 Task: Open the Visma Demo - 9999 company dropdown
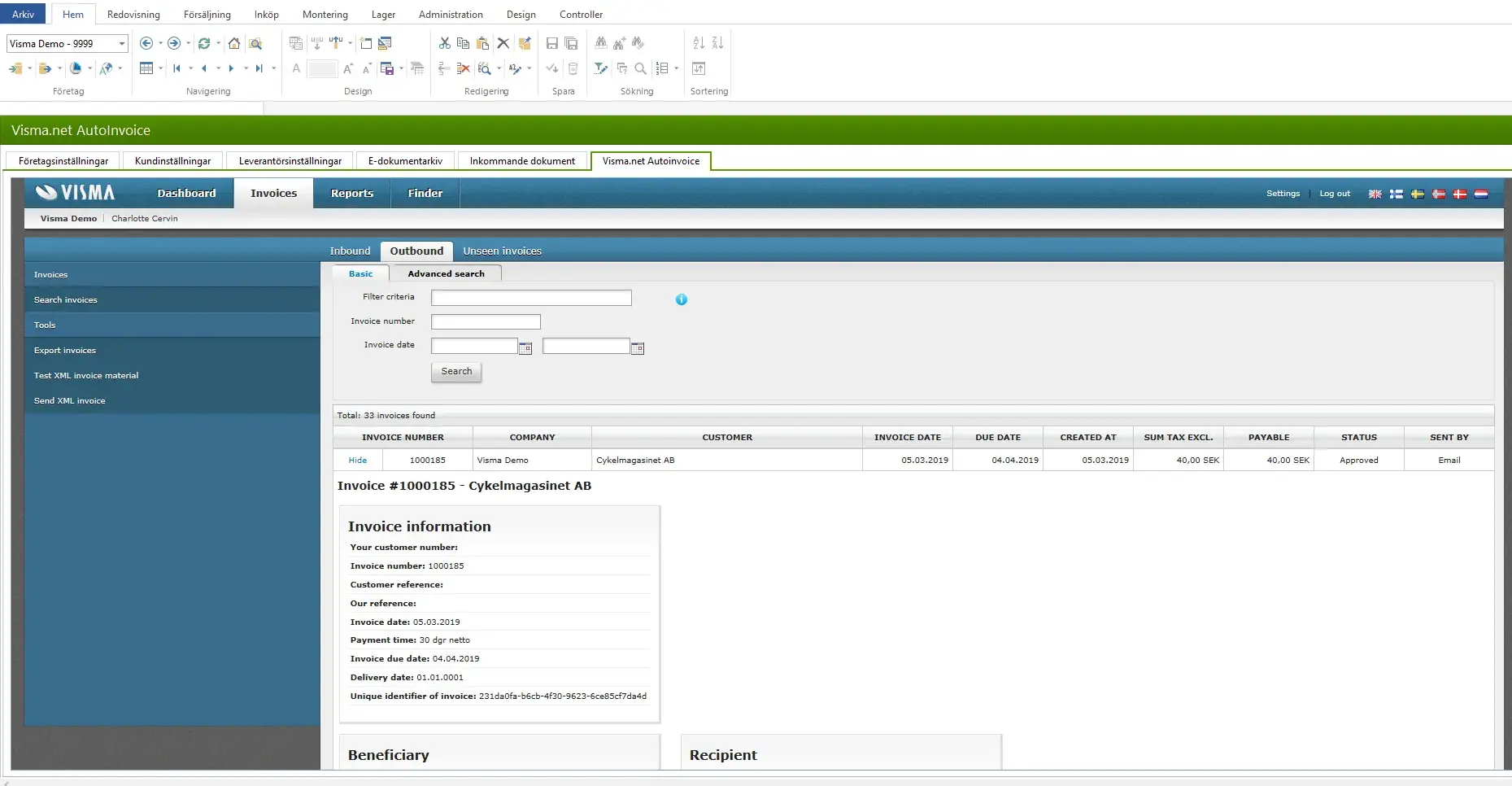(x=122, y=43)
